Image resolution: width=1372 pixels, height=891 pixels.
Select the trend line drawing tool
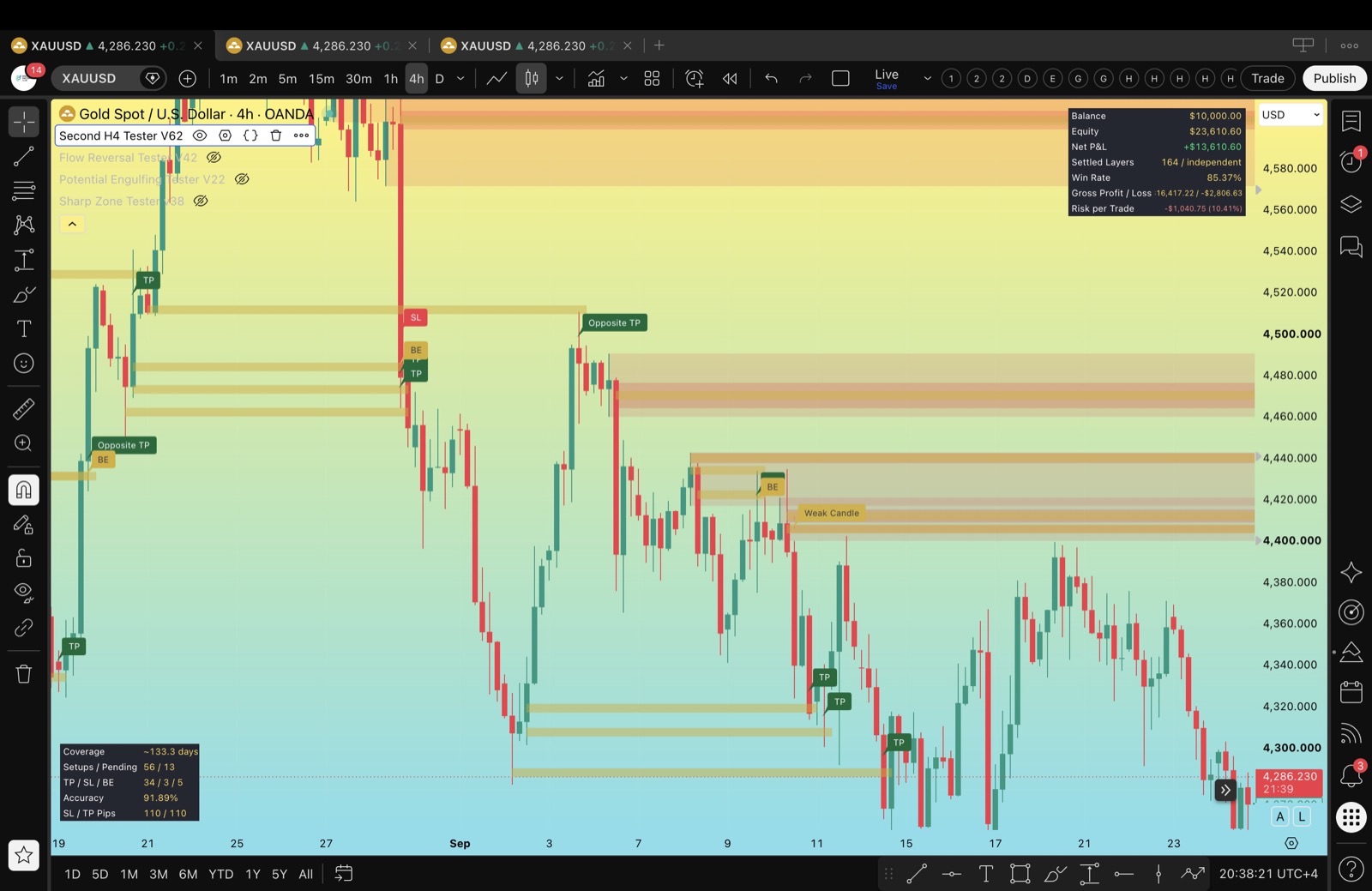coord(23,156)
